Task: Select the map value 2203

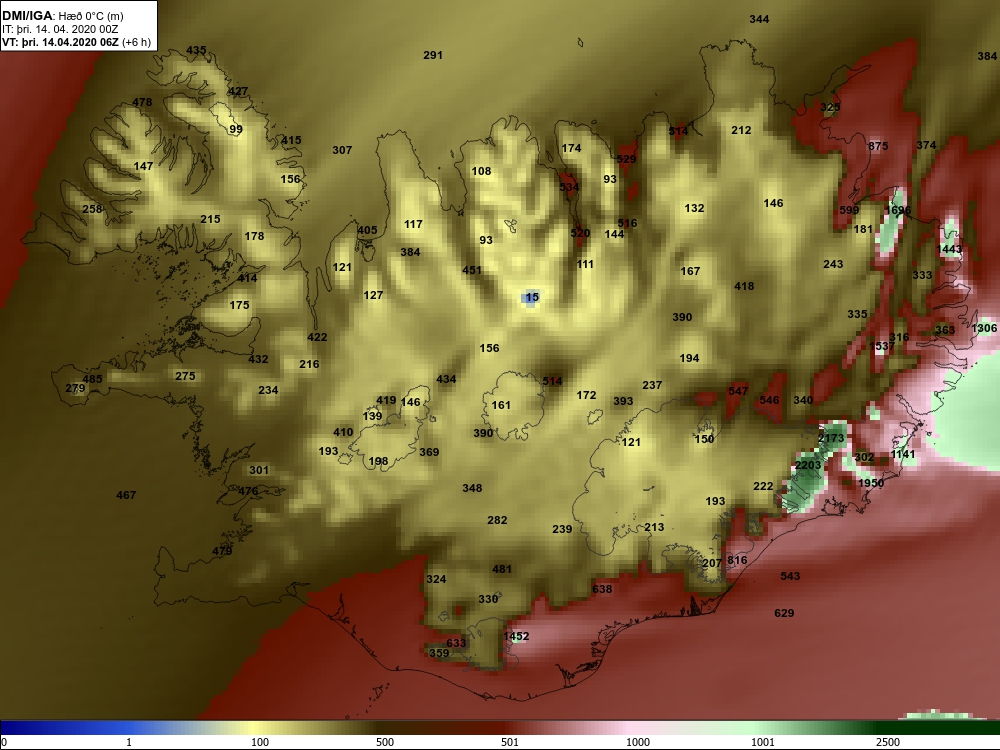Action: pyautogui.click(x=808, y=466)
